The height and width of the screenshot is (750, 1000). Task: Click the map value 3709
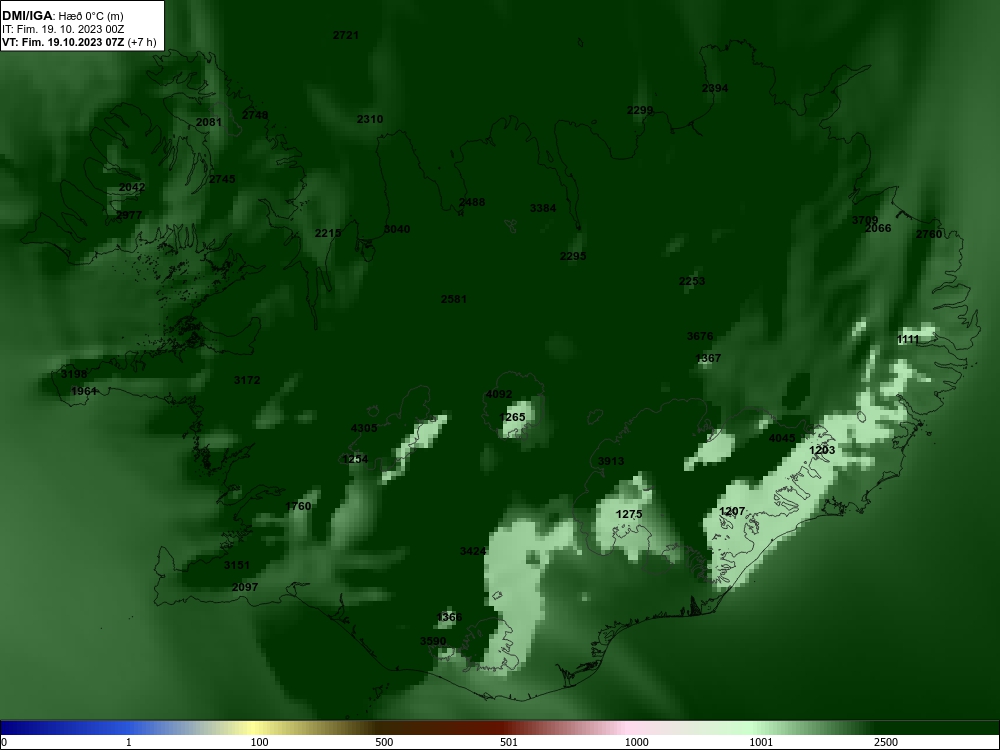(865, 221)
